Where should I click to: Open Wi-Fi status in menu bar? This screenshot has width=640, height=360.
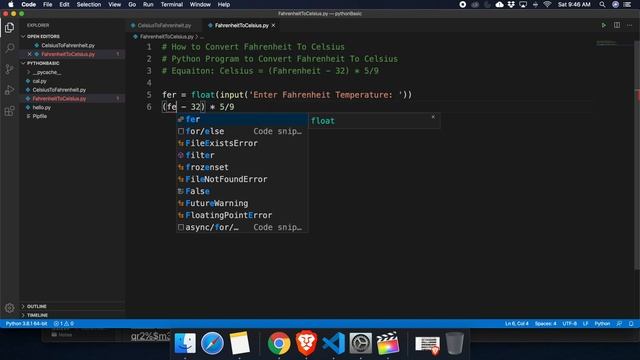[x=547, y=4]
